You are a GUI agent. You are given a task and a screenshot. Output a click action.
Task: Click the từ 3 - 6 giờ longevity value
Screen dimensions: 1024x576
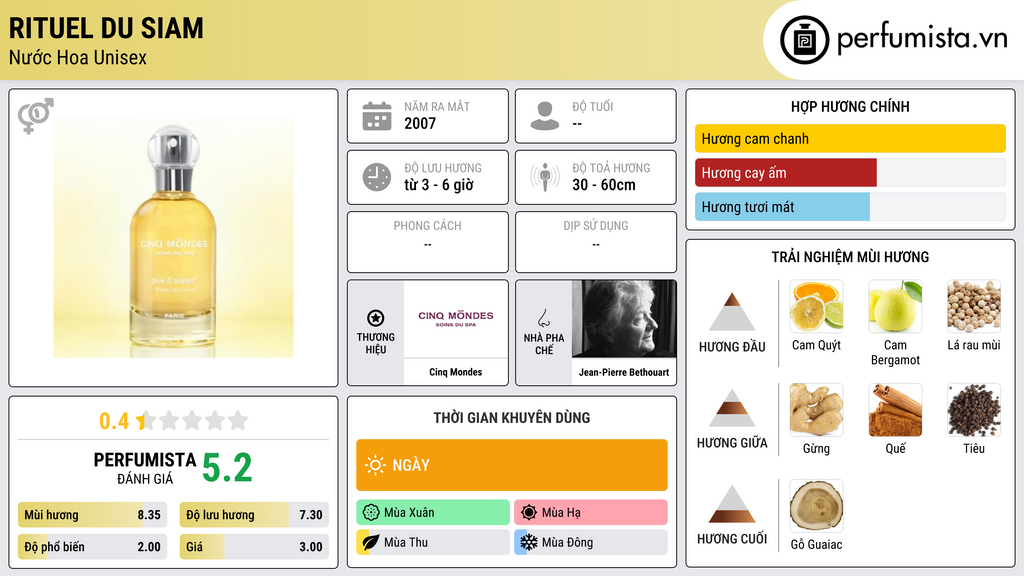[439, 185]
